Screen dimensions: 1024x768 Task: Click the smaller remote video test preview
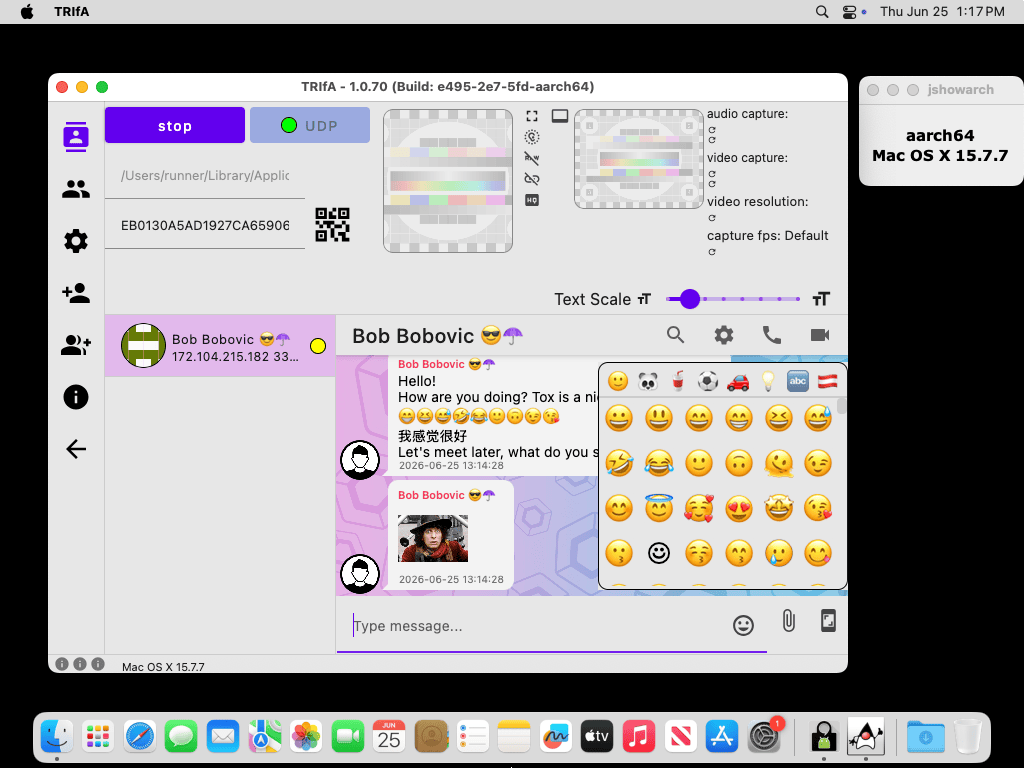point(639,159)
